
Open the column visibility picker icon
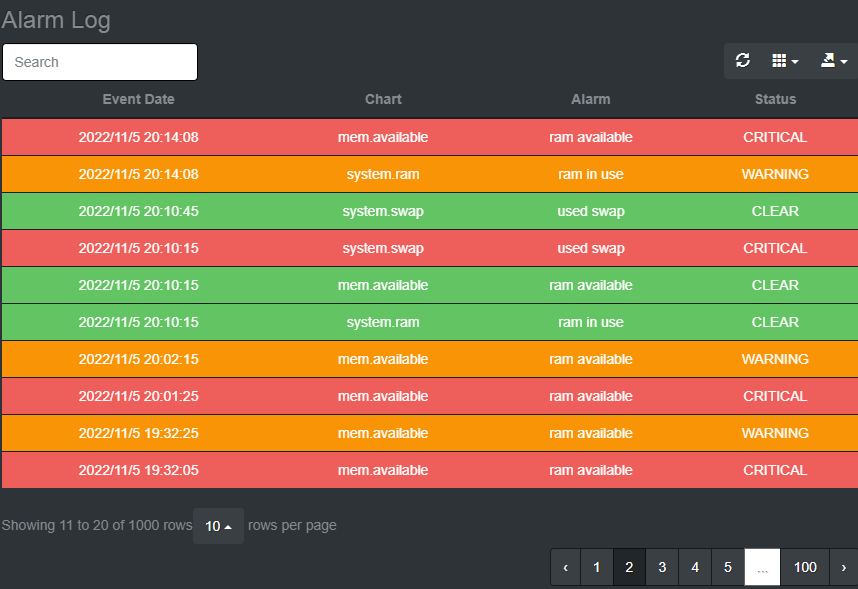pyautogui.click(x=780, y=60)
